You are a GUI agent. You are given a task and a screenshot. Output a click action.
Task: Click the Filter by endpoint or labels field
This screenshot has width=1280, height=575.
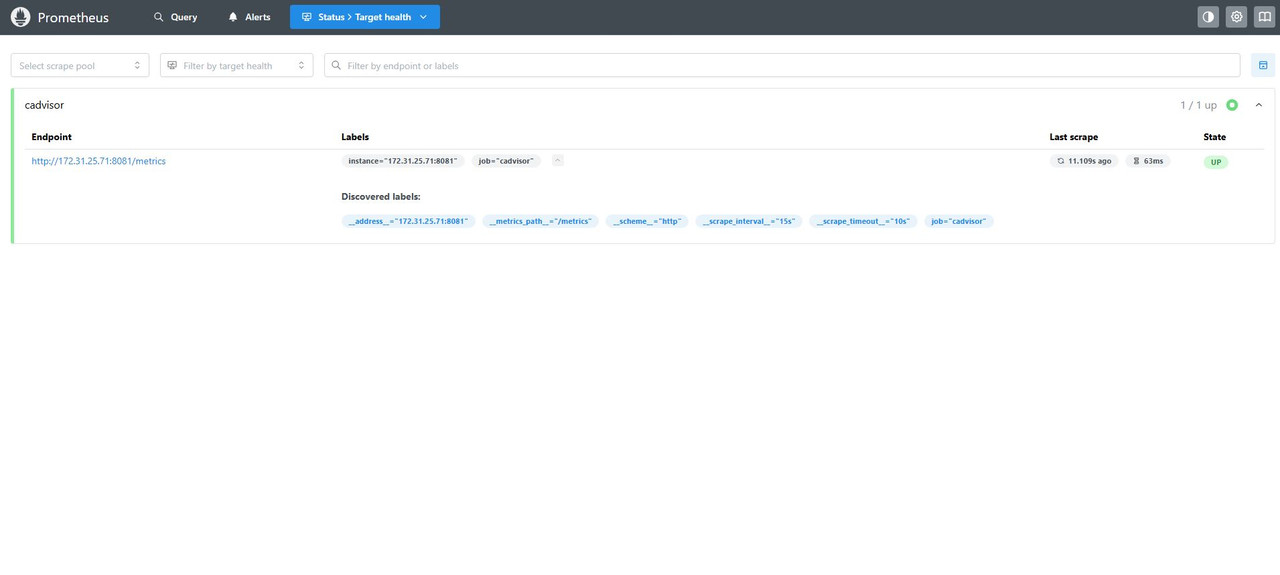[x=783, y=65]
